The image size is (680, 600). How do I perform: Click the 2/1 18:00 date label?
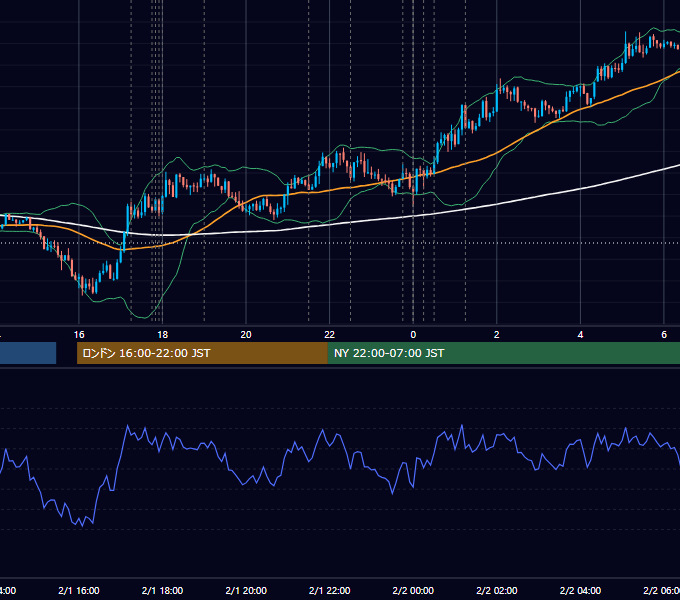(162, 590)
